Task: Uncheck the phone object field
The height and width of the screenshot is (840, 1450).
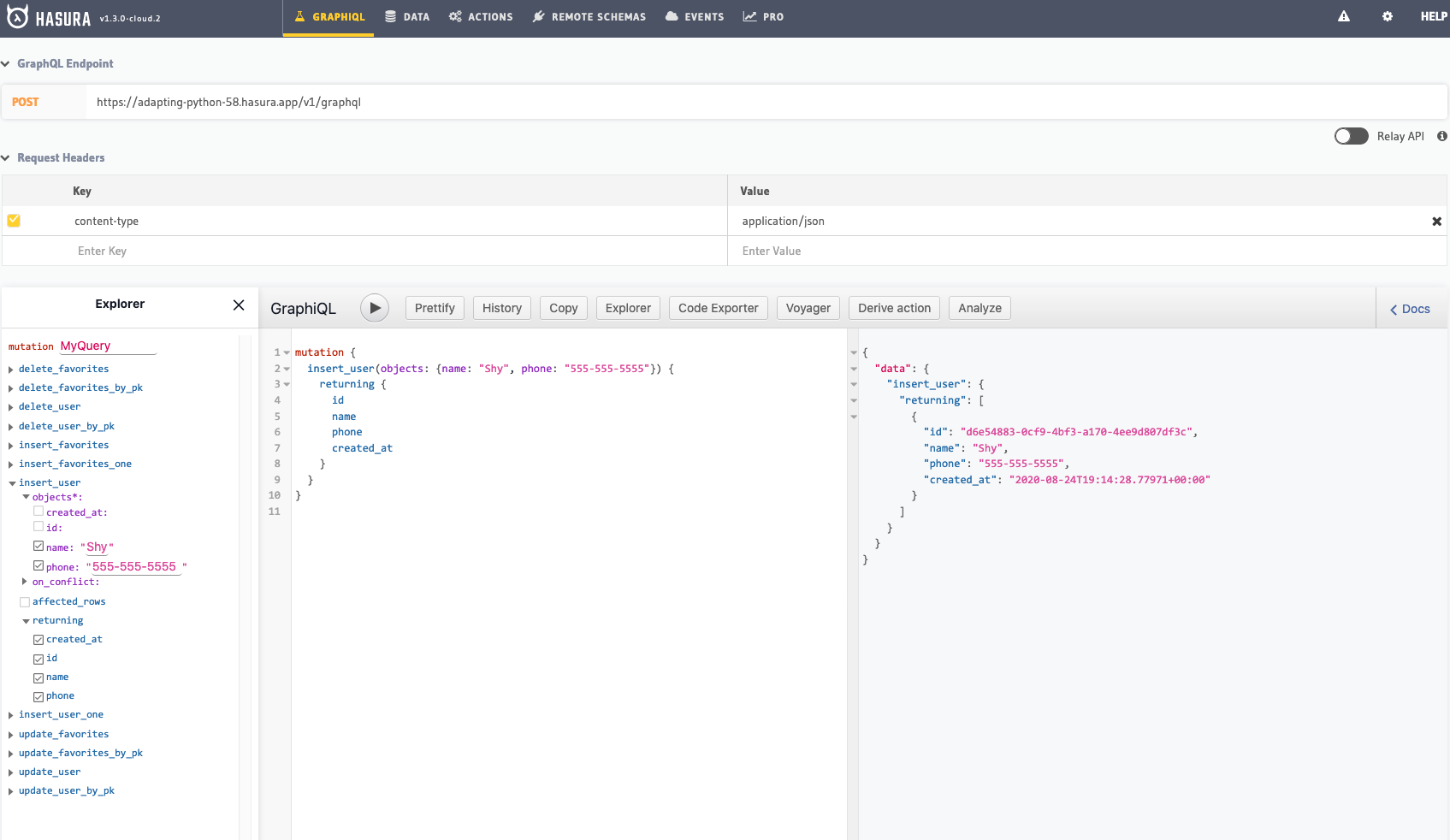Action: pyautogui.click(x=38, y=565)
